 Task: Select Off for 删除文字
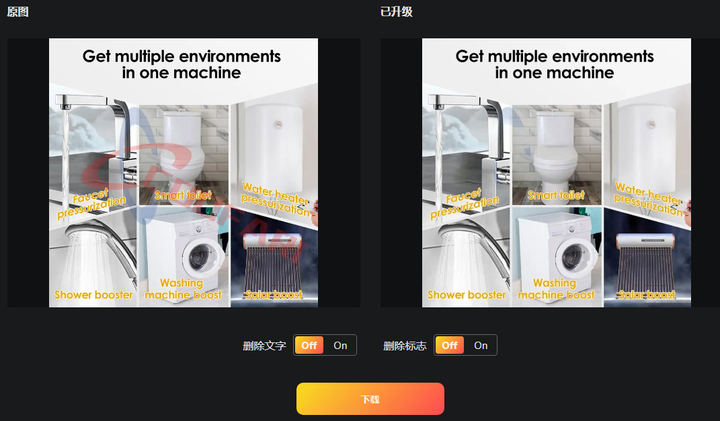[309, 345]
